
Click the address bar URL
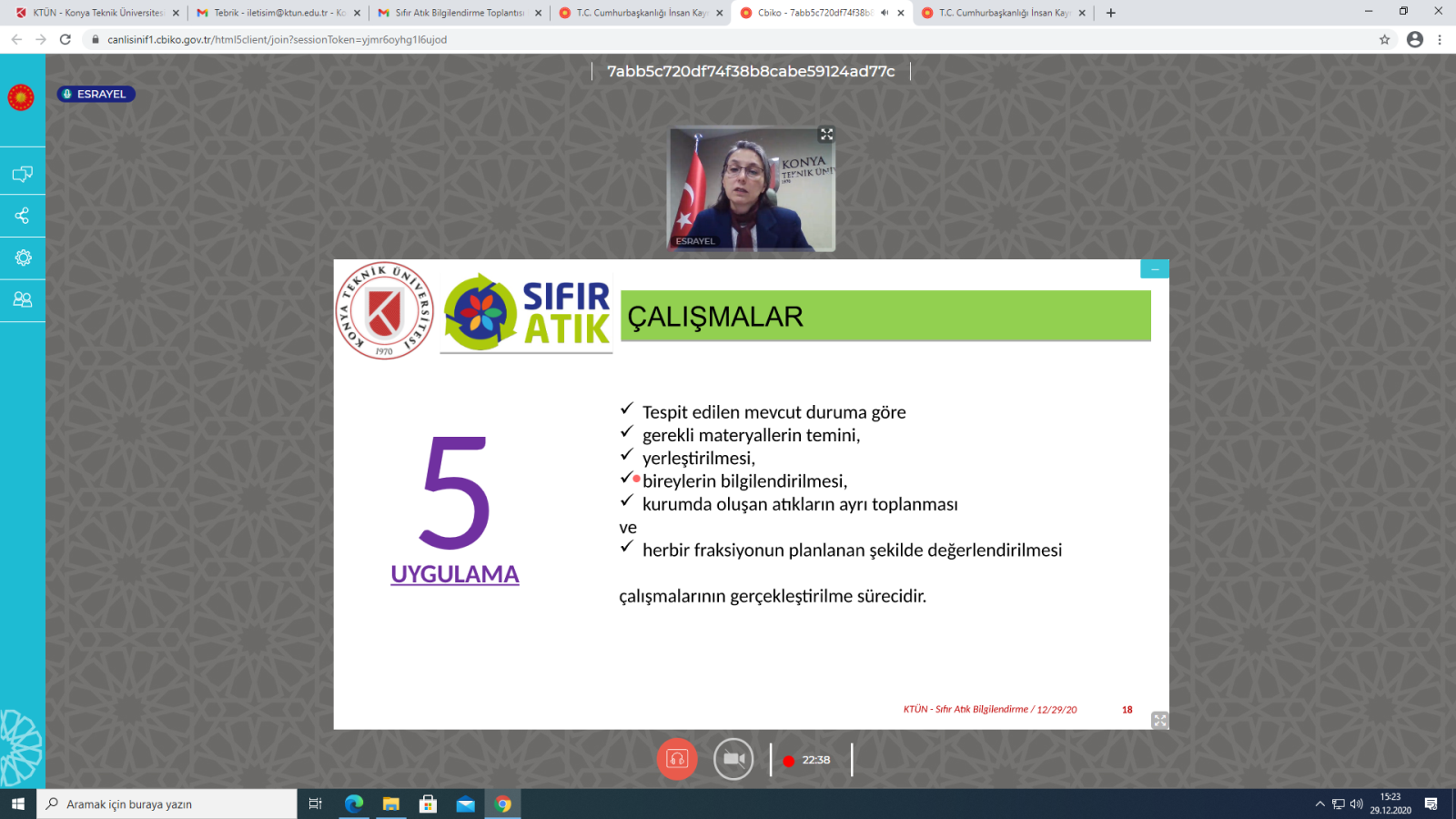277,39
